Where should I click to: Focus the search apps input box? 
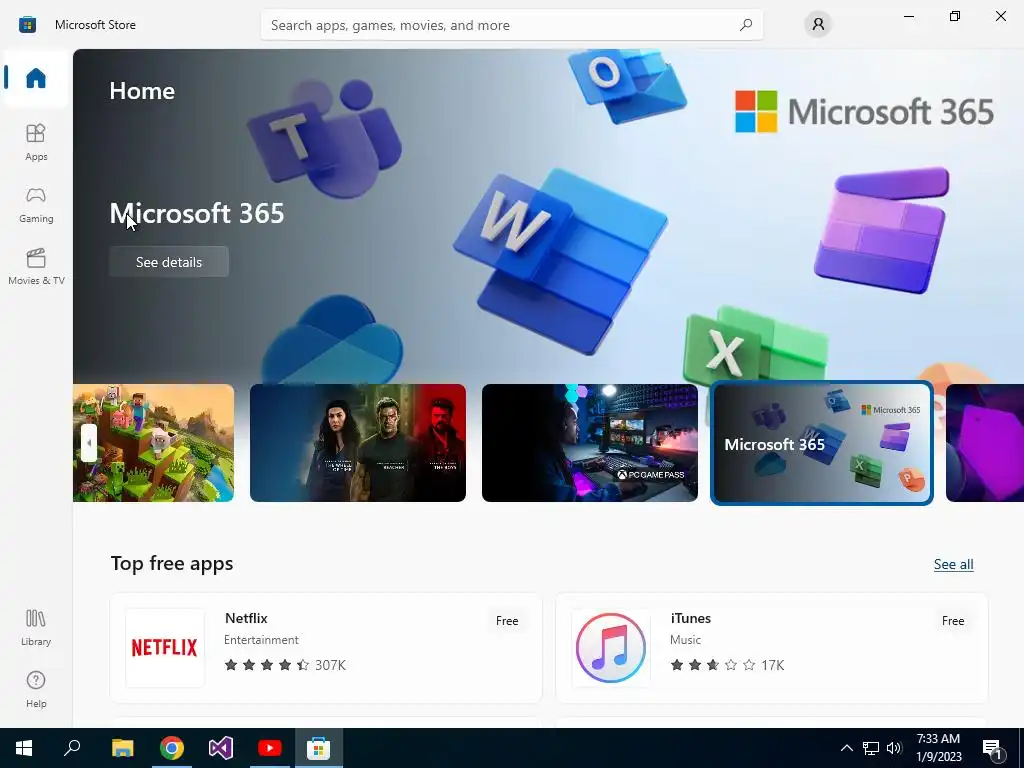511,25
